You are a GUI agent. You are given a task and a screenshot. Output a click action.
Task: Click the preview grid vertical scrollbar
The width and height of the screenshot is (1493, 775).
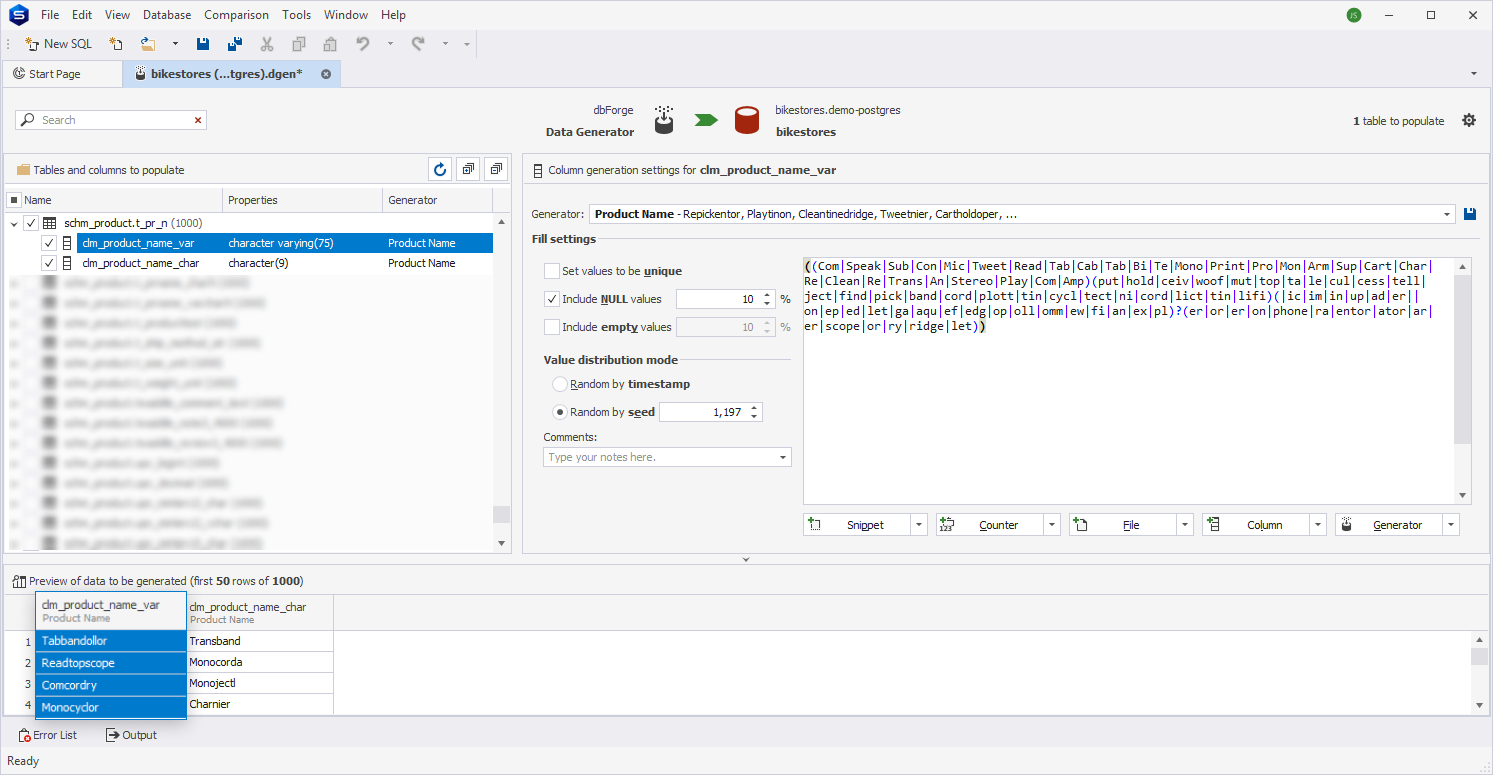(1479, 672)
